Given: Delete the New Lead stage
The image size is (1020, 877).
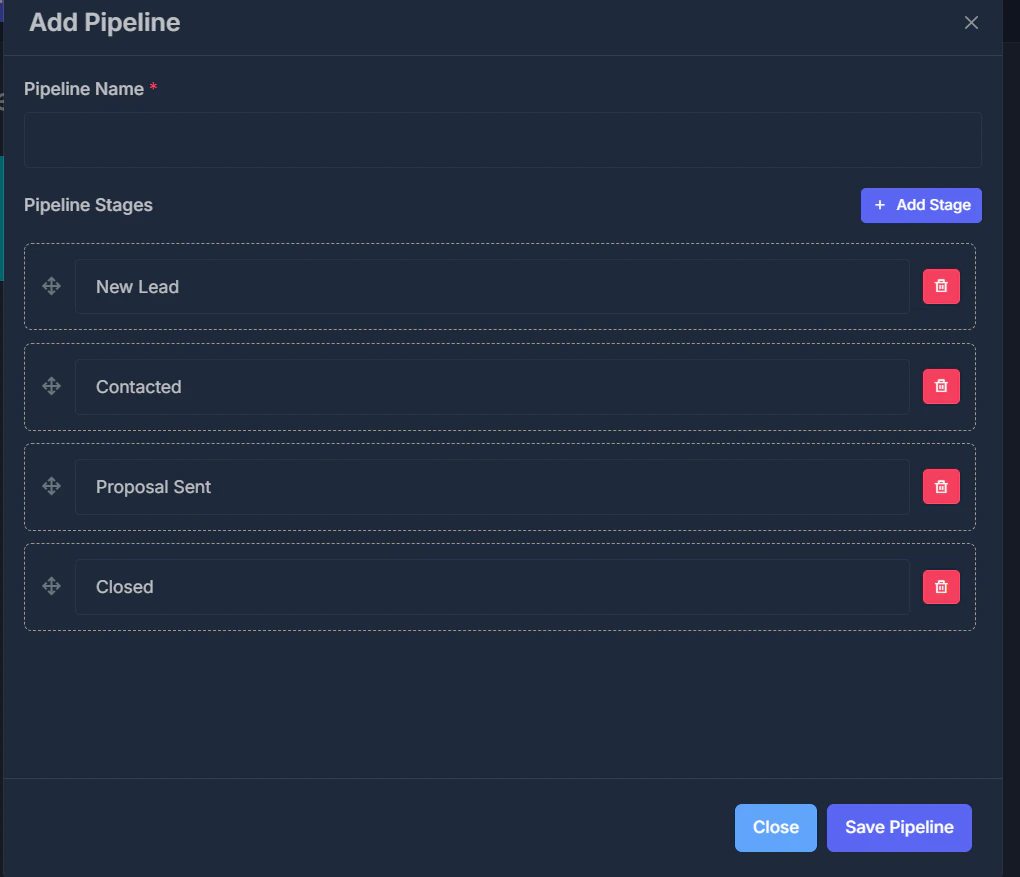Looking at the screenshot, I should point(940,286).
